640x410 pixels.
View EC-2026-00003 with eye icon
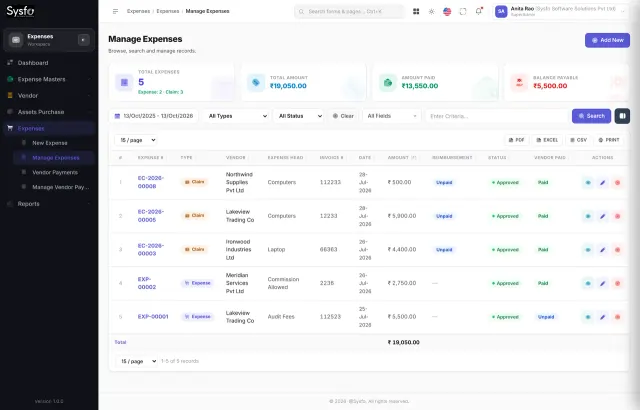pos(588,250)
